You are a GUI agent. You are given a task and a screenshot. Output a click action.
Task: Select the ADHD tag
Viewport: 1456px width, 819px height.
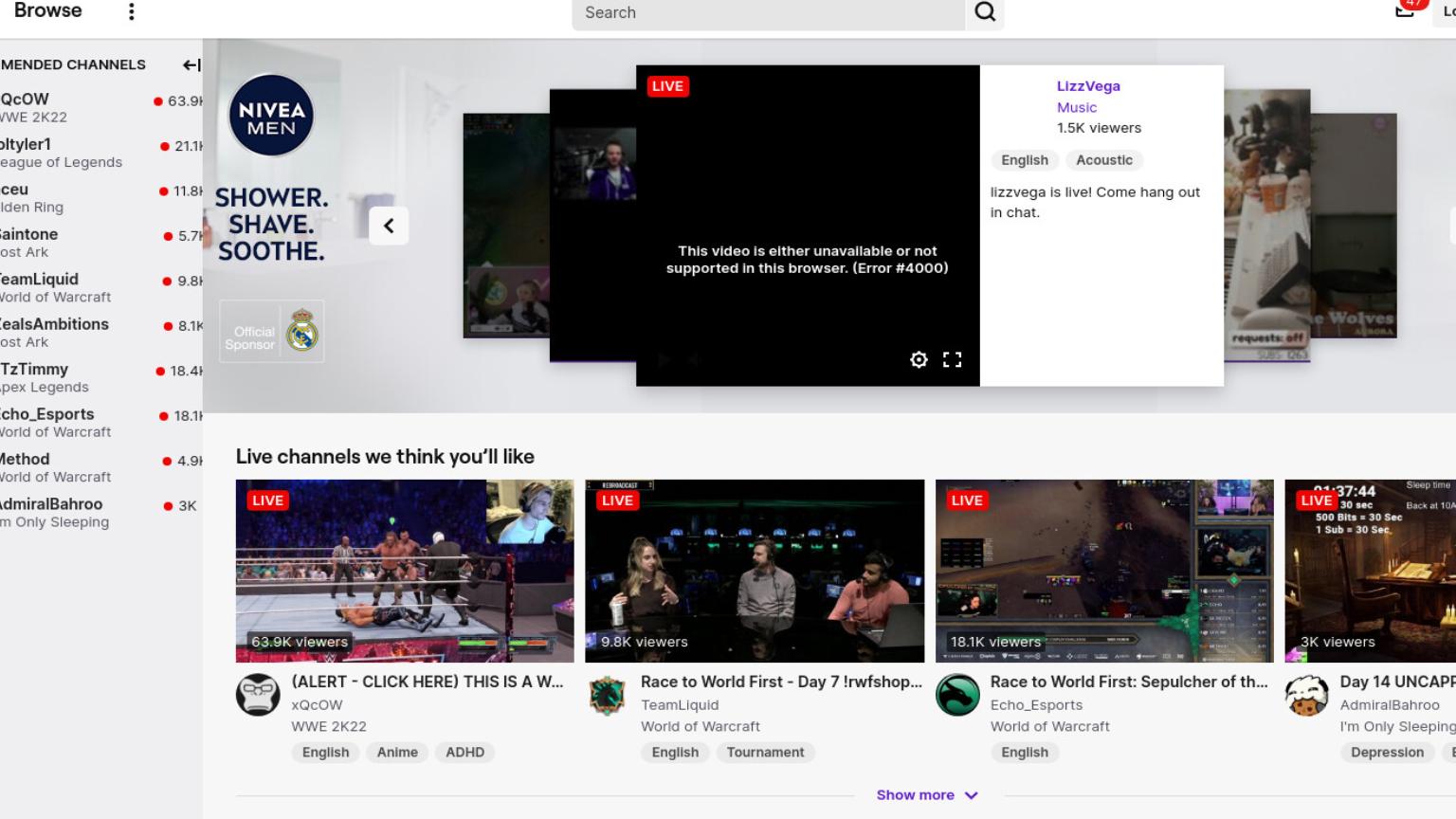pyautogui.click(x=464, y=753)
